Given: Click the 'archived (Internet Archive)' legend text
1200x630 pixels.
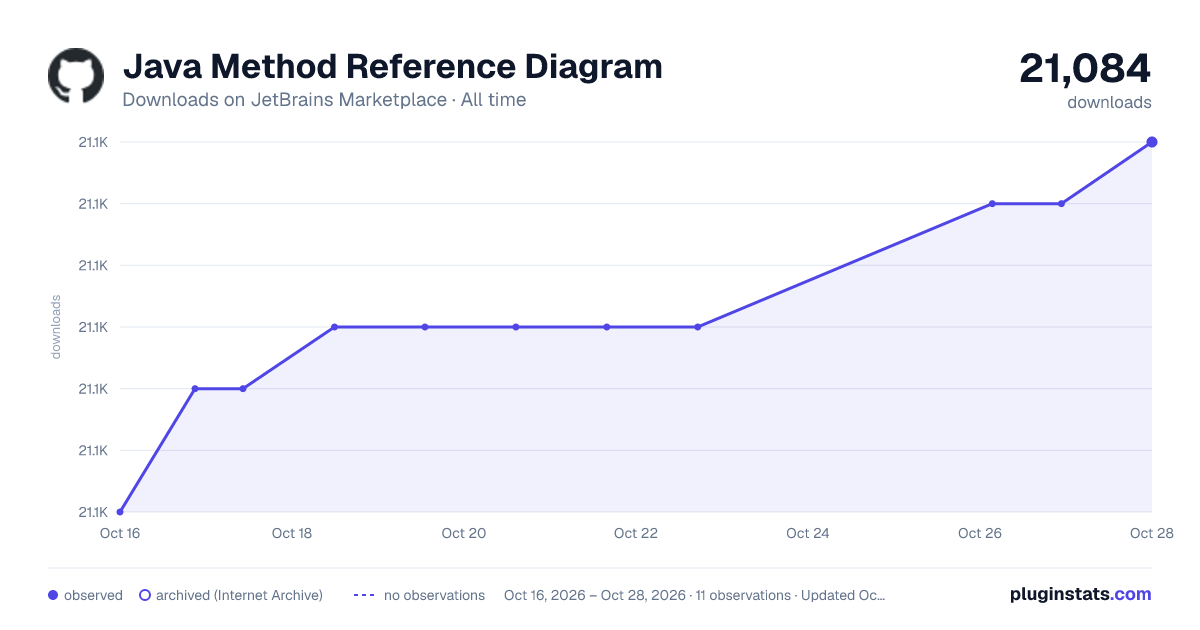Looking at the screenshot, I should 239,595.
